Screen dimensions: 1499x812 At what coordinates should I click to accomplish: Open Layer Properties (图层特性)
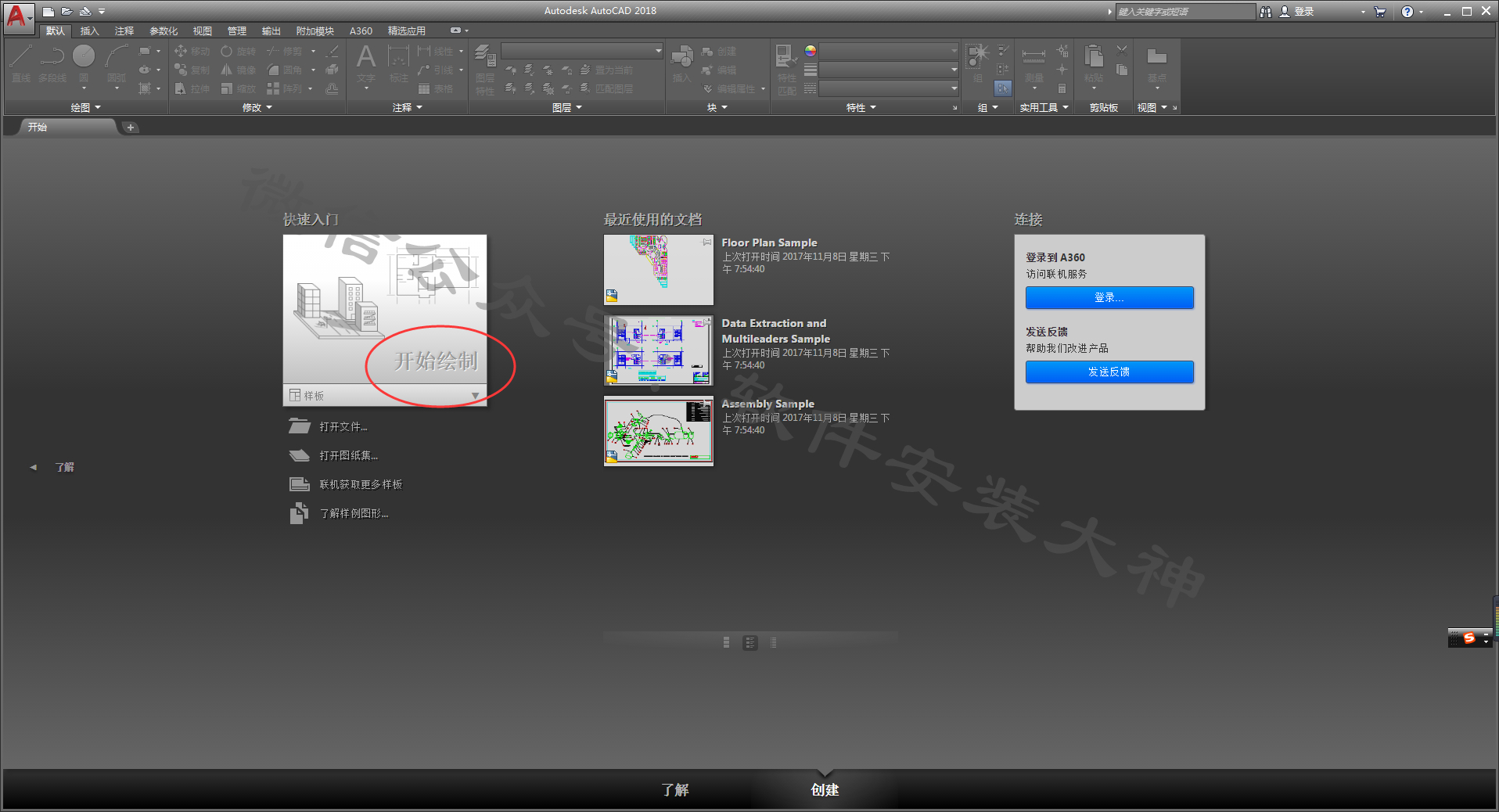pos(485,70)
